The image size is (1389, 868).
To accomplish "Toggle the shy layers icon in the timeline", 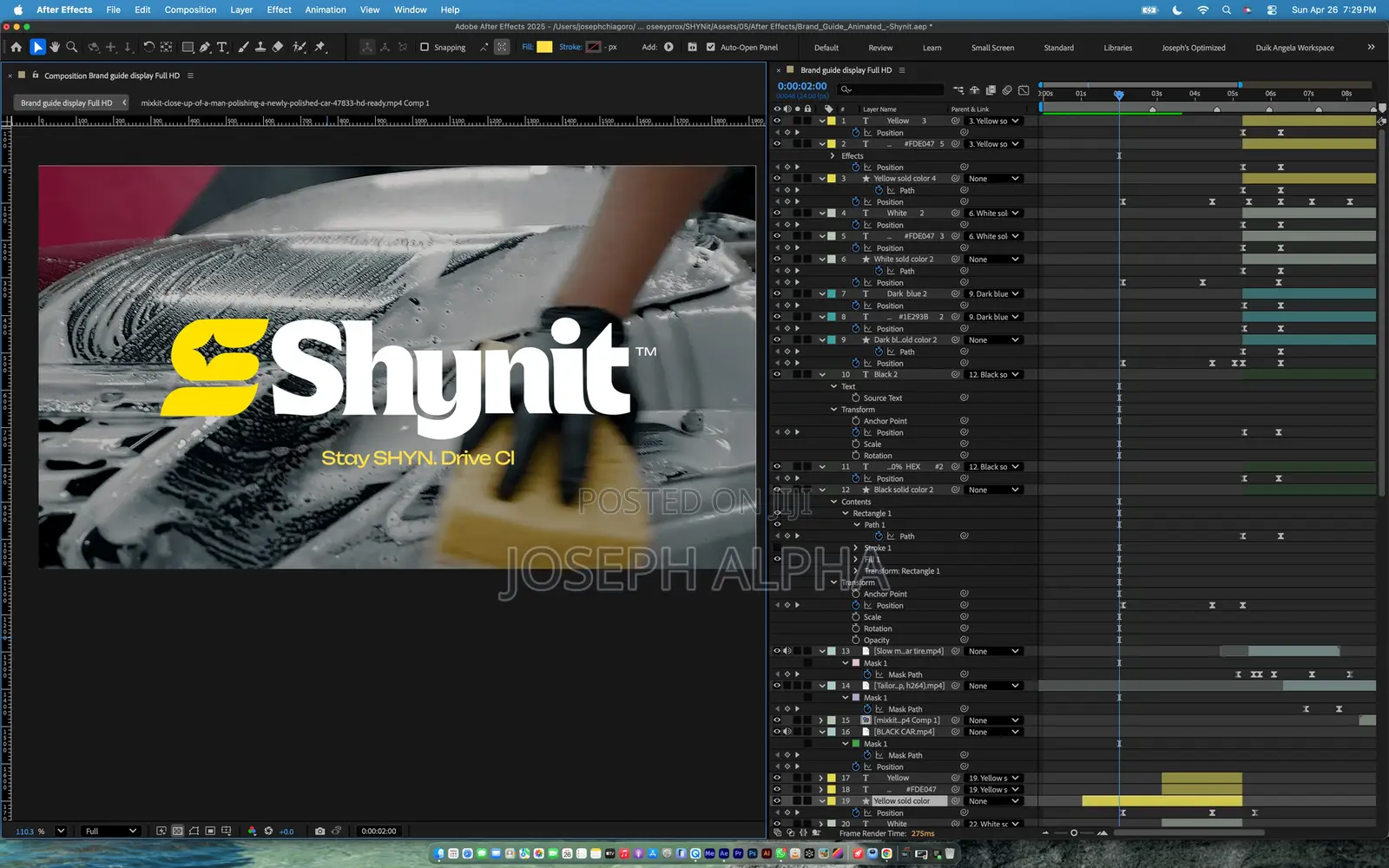I will click(x=974, y=89).
